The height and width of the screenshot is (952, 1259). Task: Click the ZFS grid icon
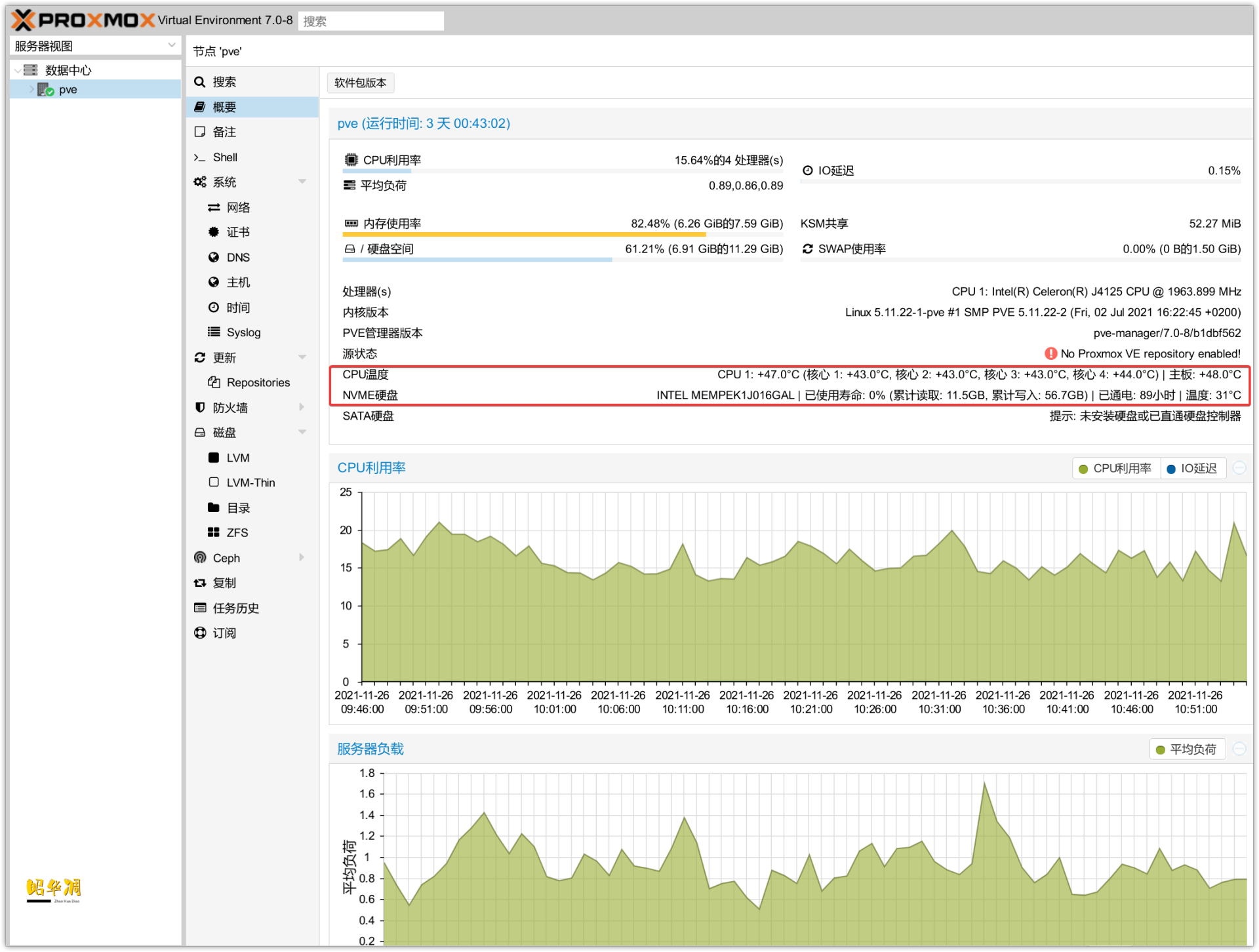pos(213,532)
